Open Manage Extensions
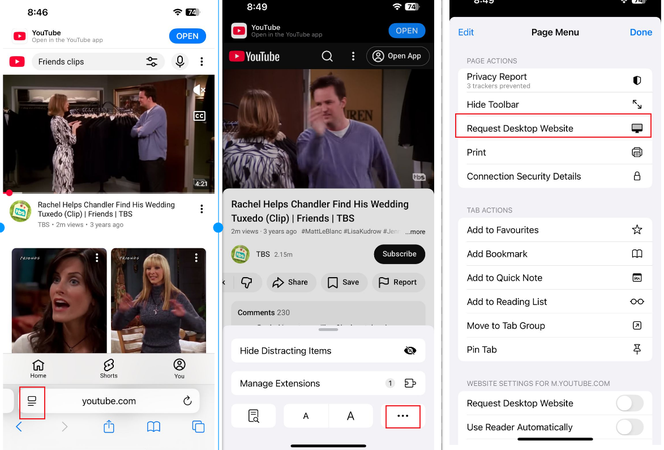 (328, 383)
